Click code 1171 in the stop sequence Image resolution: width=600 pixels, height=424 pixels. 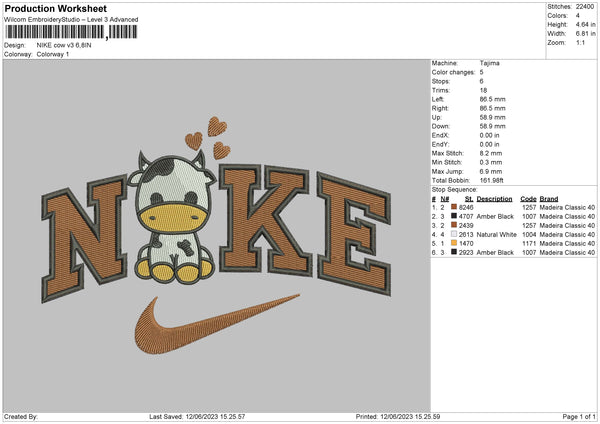click(x=529, y=243)
